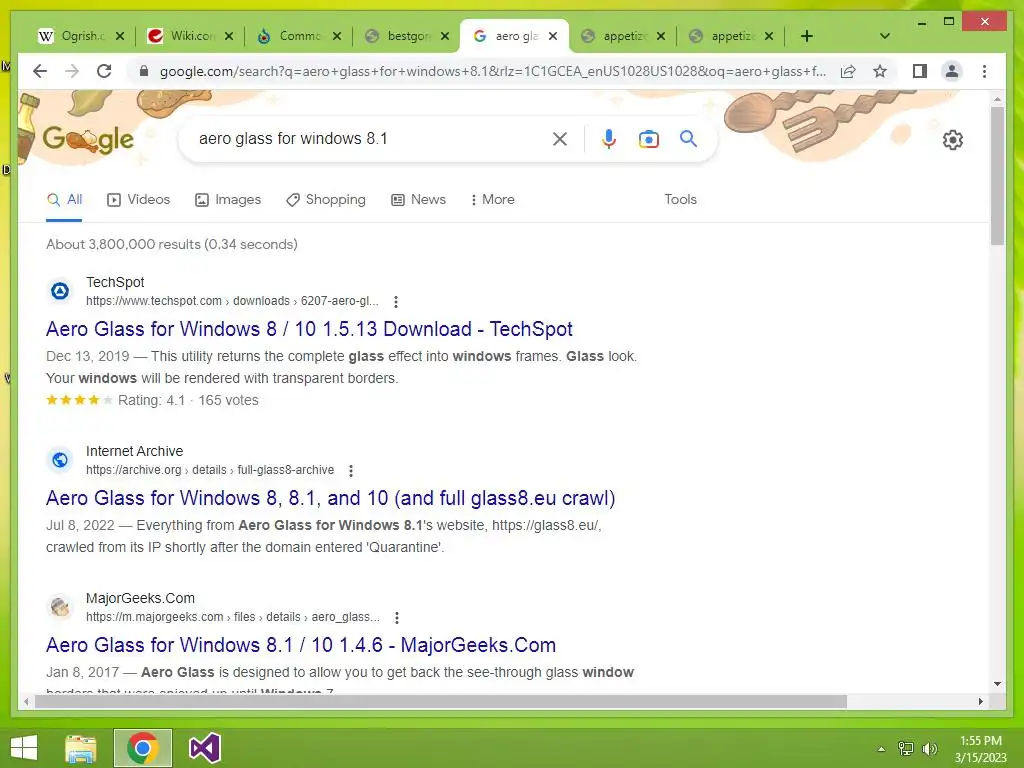1024x768 pixels.
Task: Click the vertical scrollbar thumb
Action: click(997, 176)
